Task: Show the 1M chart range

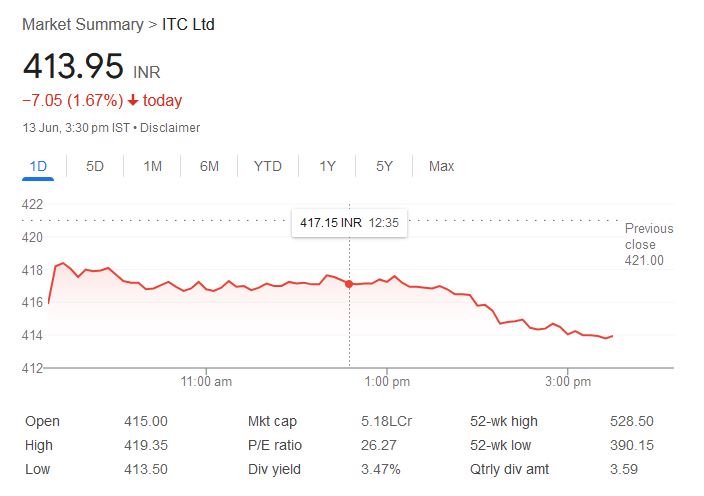Action: pyautogui.click(x=152, y=166)
